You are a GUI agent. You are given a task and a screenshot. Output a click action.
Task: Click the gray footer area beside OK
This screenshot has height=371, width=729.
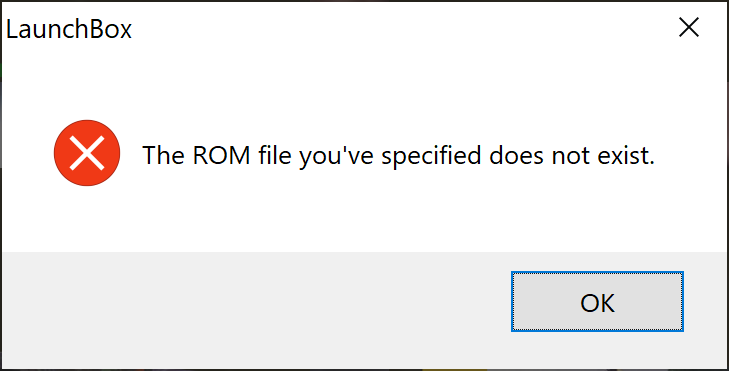[x=256, y=310]
